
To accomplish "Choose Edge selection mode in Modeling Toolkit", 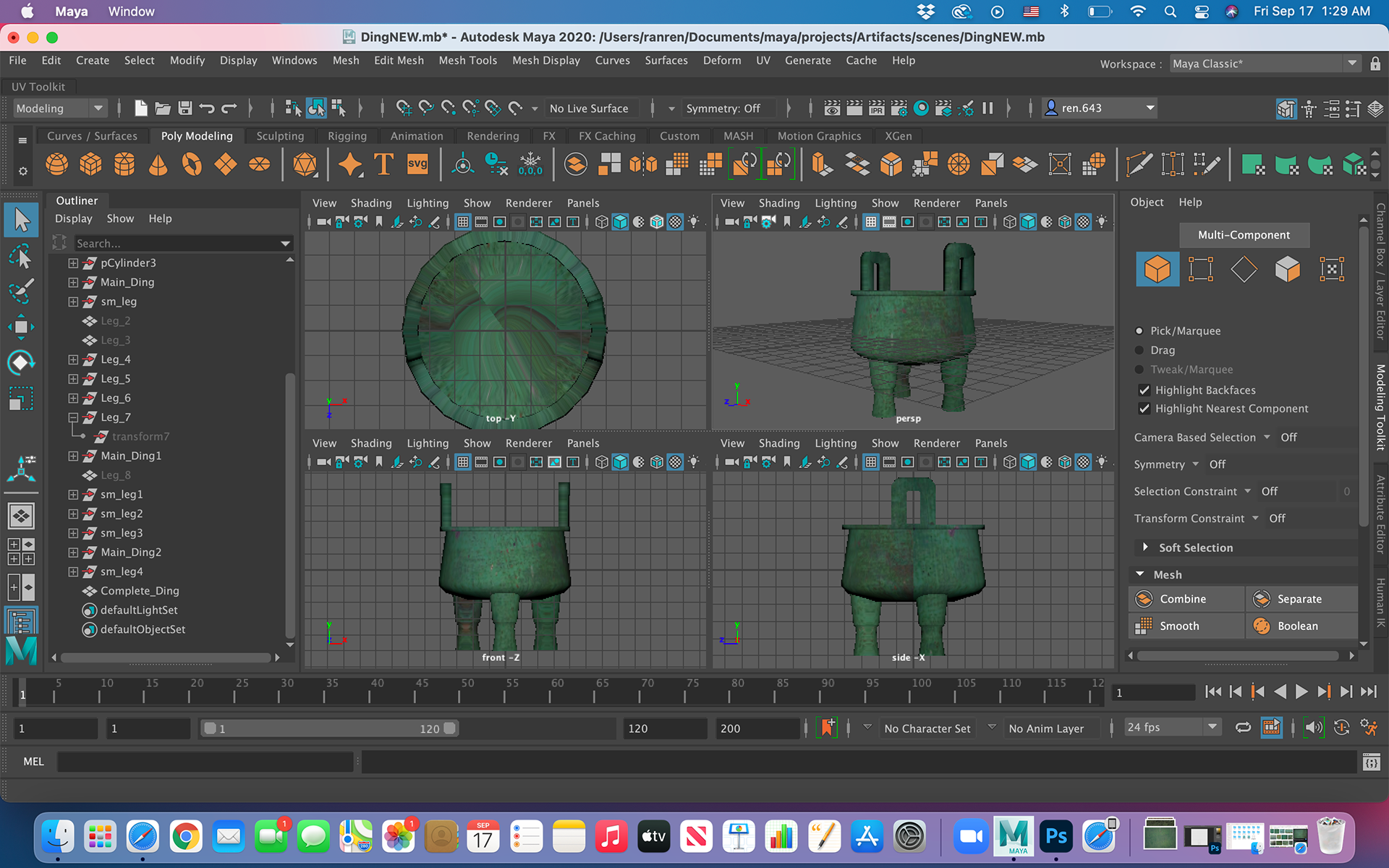I will [x=1244, y=269].
